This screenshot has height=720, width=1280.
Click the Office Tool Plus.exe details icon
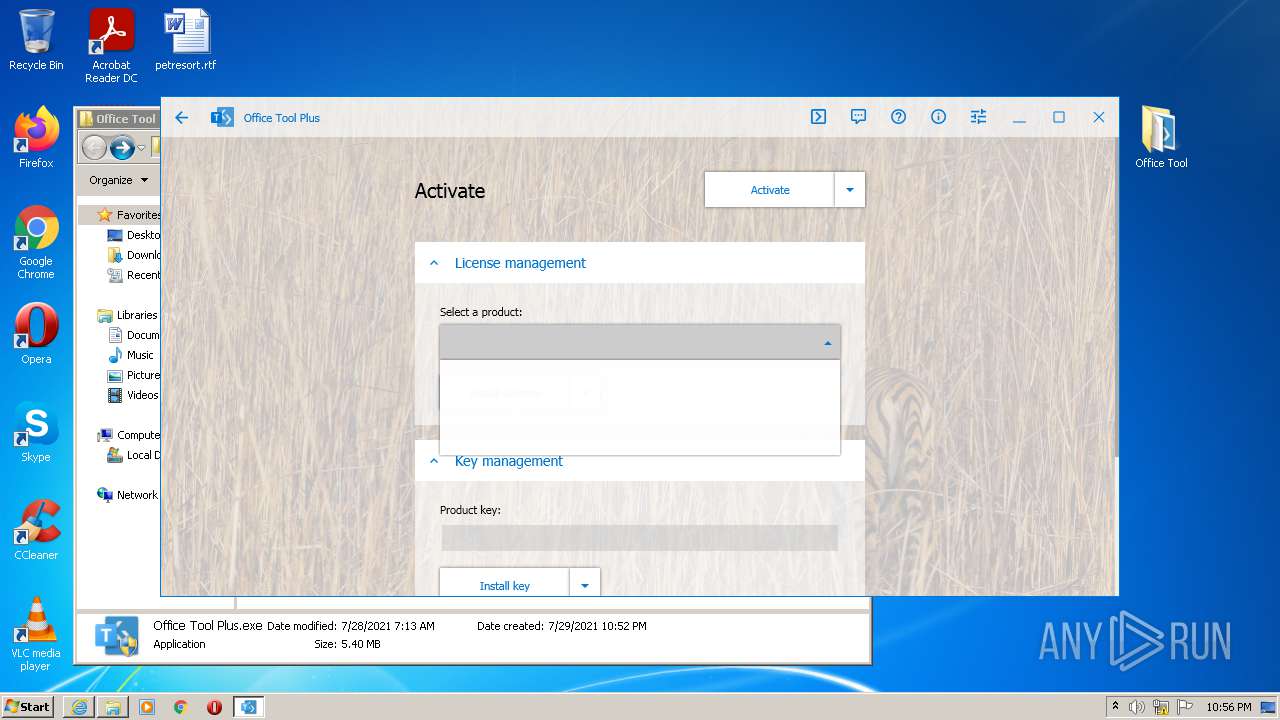[117, 636]
